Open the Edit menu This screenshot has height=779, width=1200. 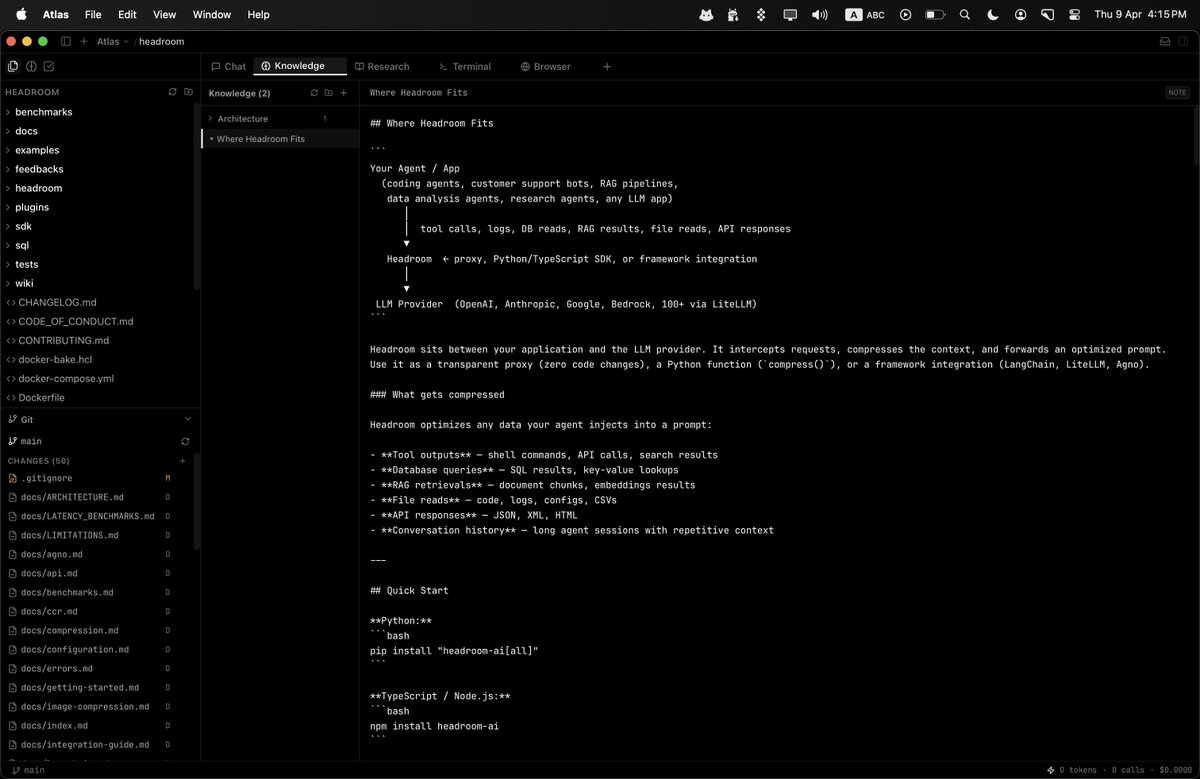[127, 15]
